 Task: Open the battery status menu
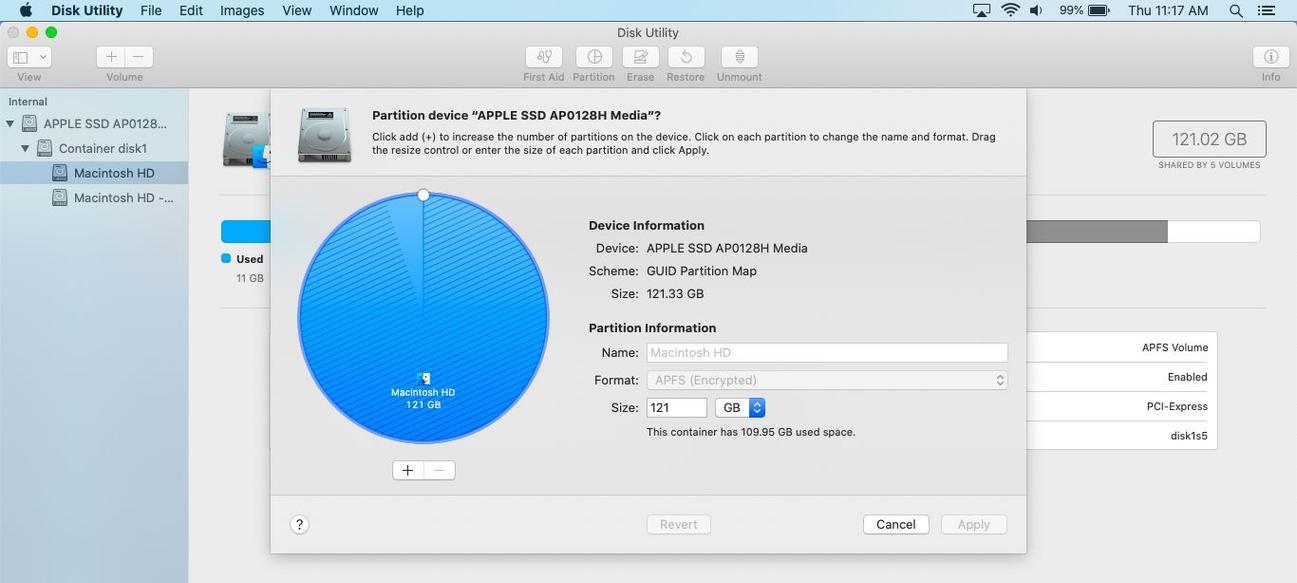(x=1085, y=10)
